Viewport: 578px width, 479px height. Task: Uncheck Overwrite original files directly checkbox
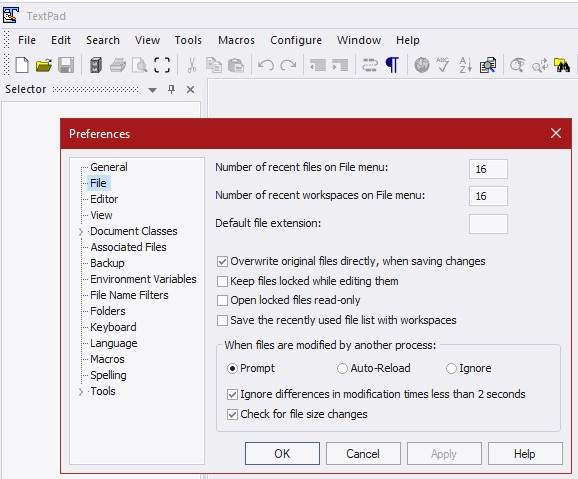tap(222, 261)
